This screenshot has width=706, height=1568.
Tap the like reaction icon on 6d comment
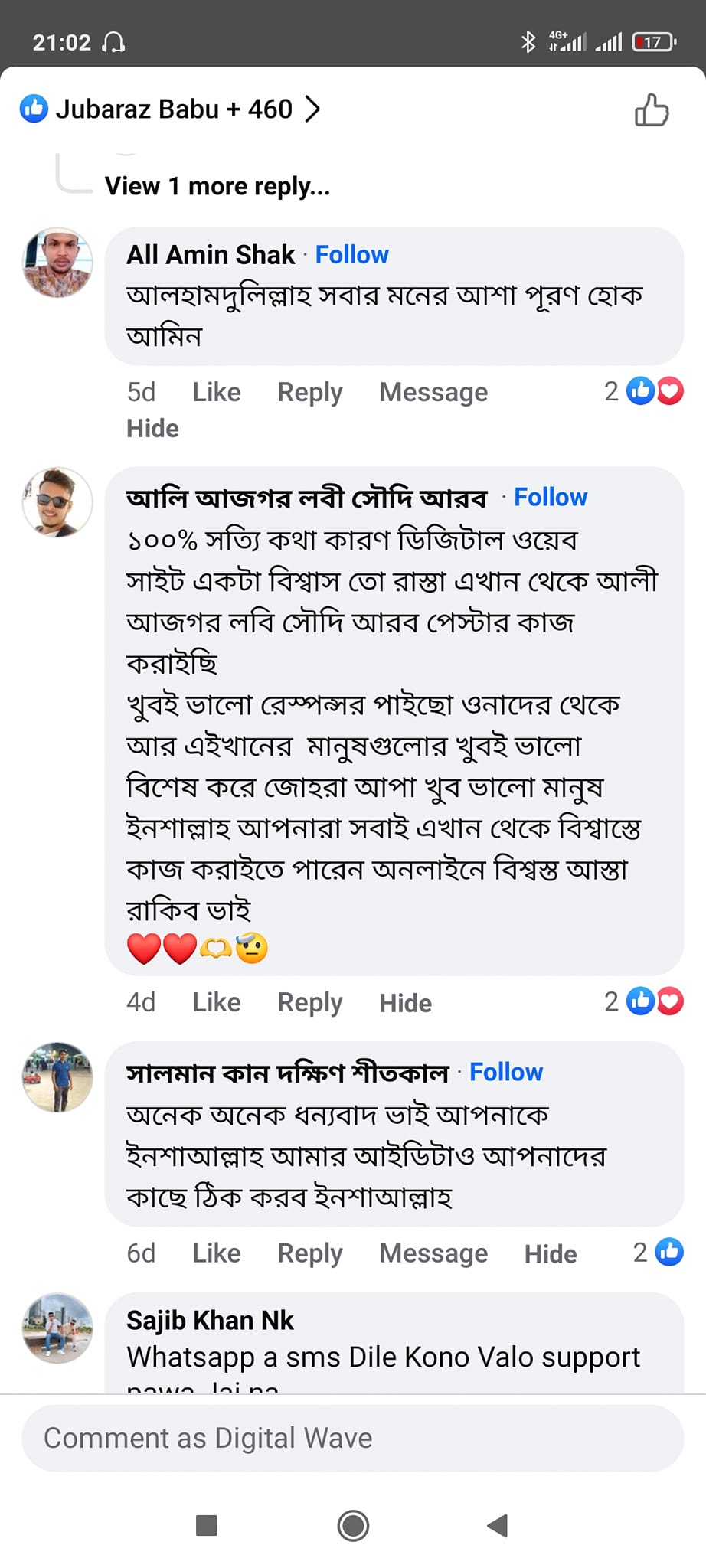point(668,1252)
